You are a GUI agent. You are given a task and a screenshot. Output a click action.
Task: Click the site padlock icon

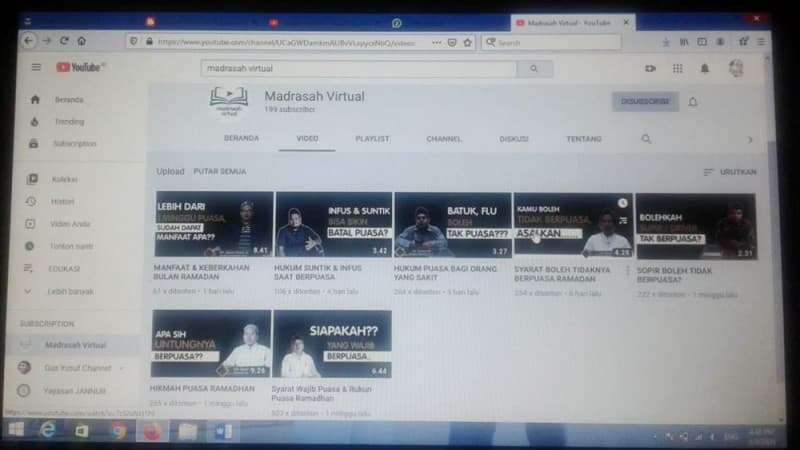point(149,42)
